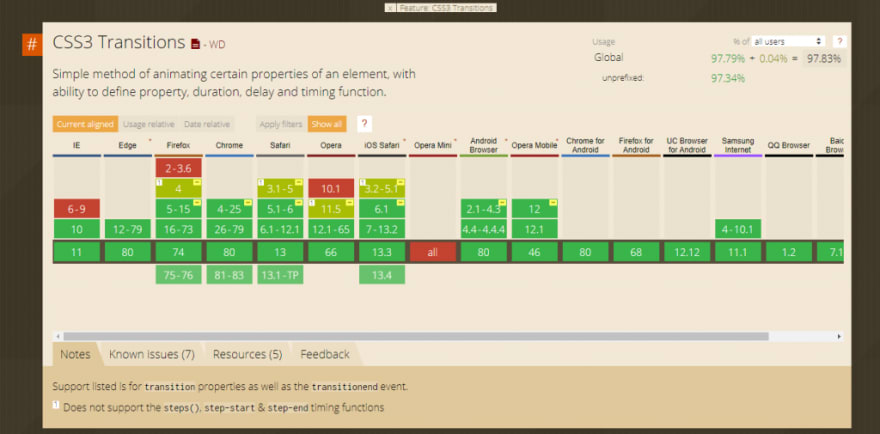
Task: Select Current aligned view
Action: [85, 124]
